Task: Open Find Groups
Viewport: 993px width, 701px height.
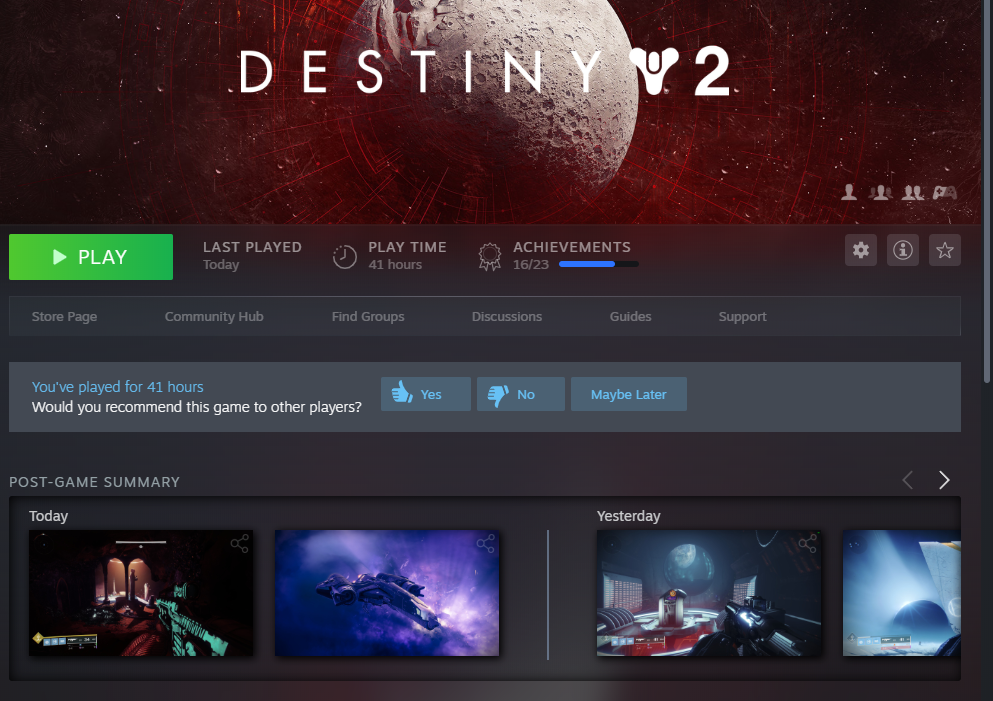Action: [368, 317]
